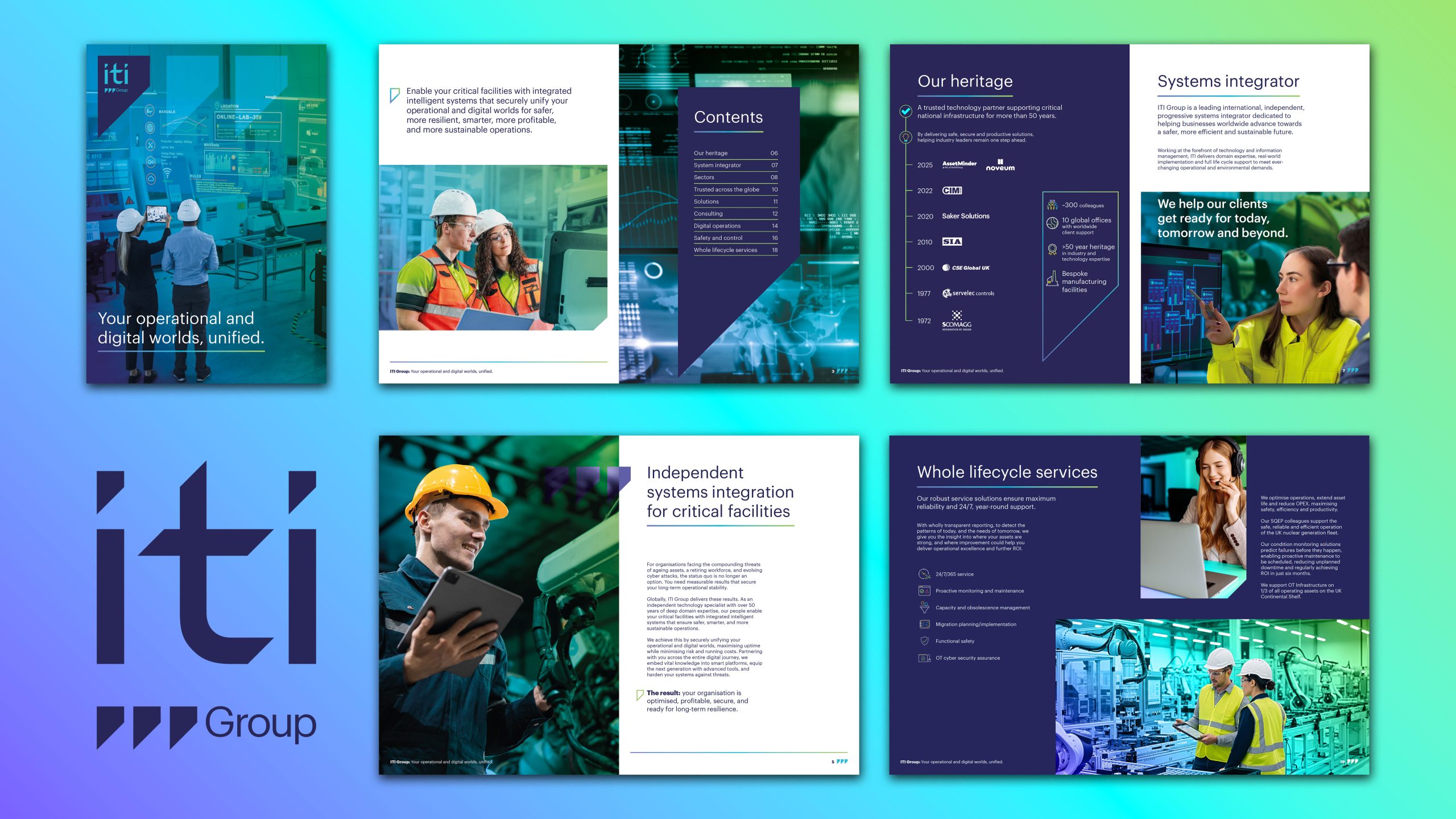
Task: Click 'Trusted across the globe' contents entry
Action: (x=735, y=189)
